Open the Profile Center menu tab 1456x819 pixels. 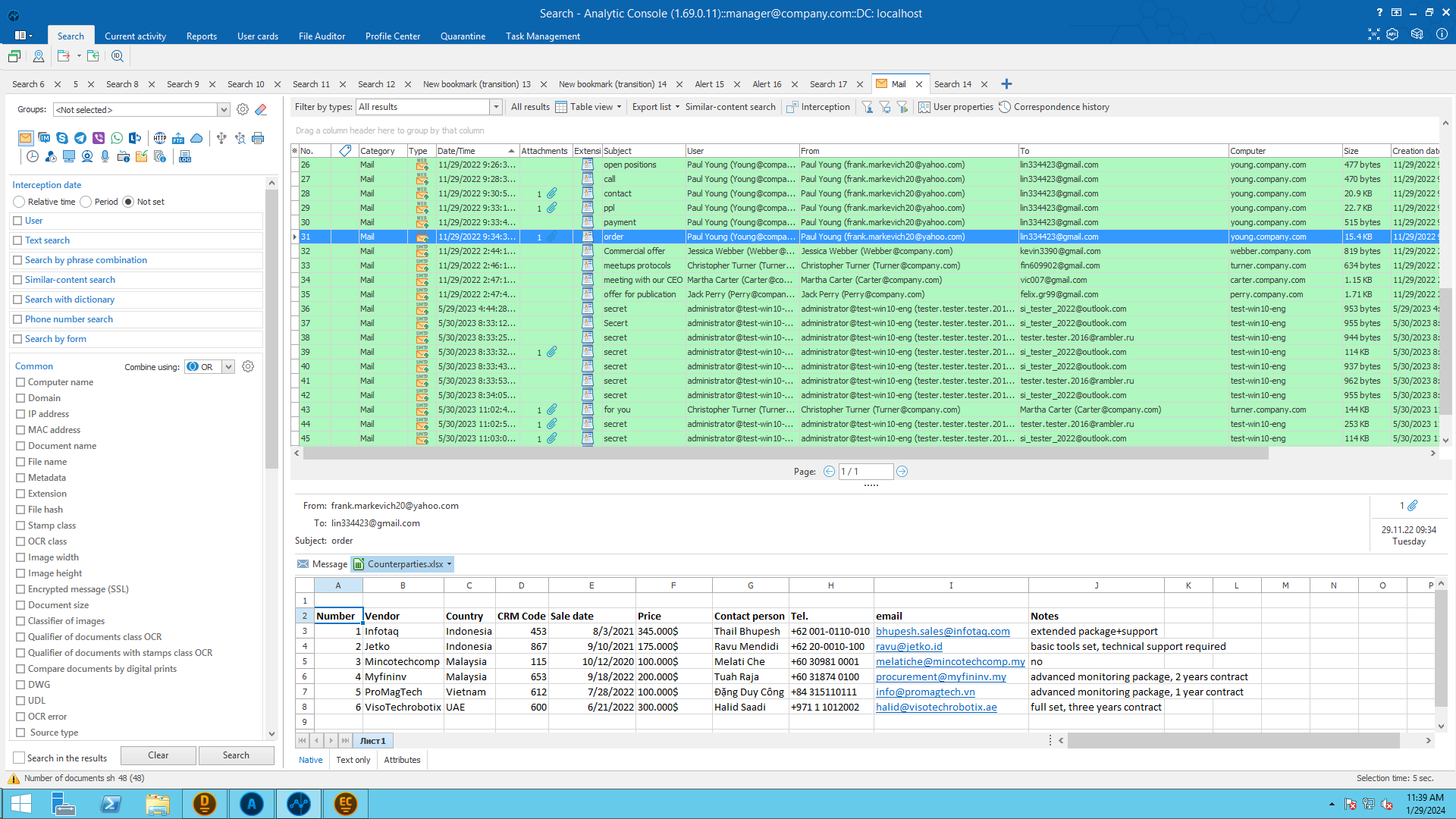[392, 36]
